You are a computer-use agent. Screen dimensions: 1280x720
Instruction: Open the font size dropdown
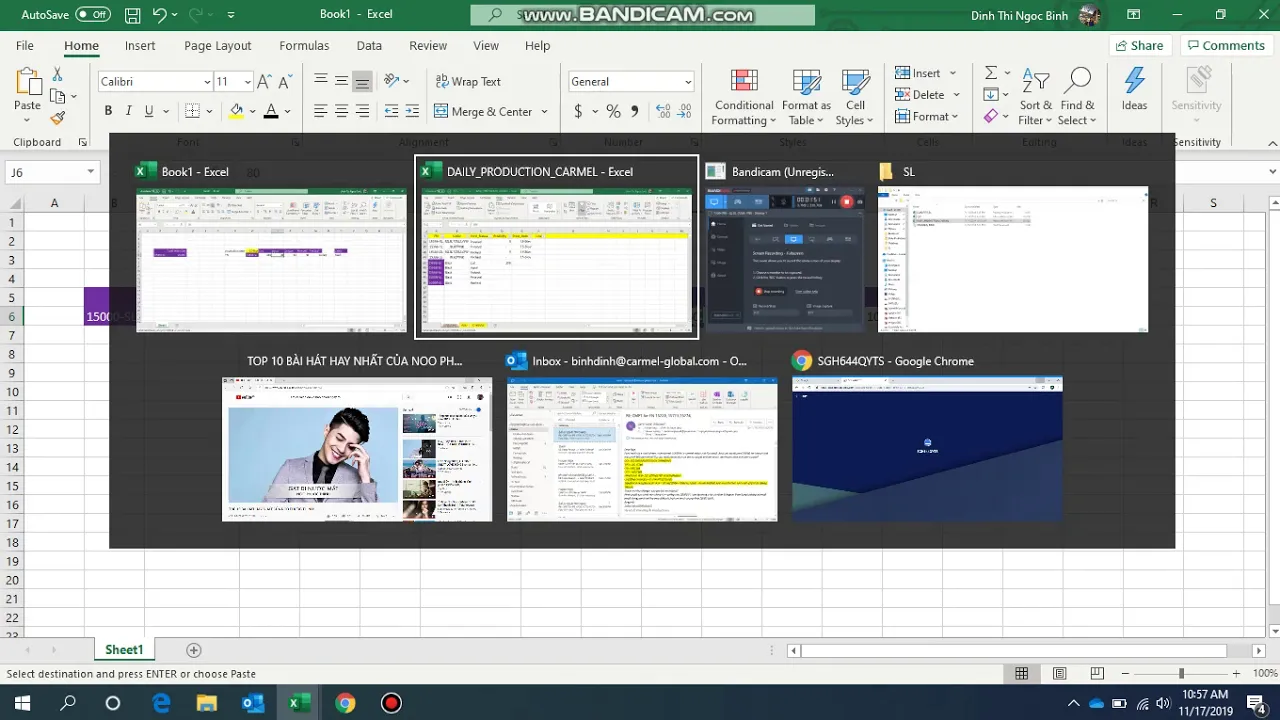point(245,82)
